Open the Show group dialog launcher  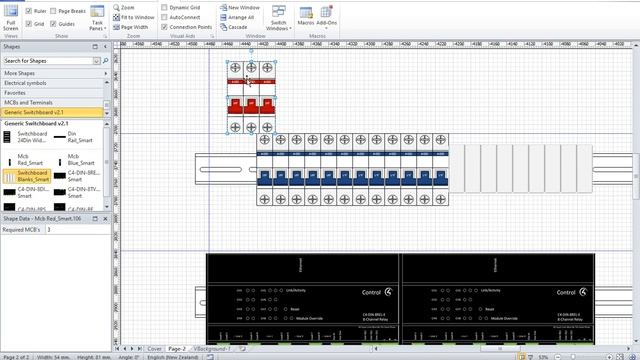click(105, 36)
